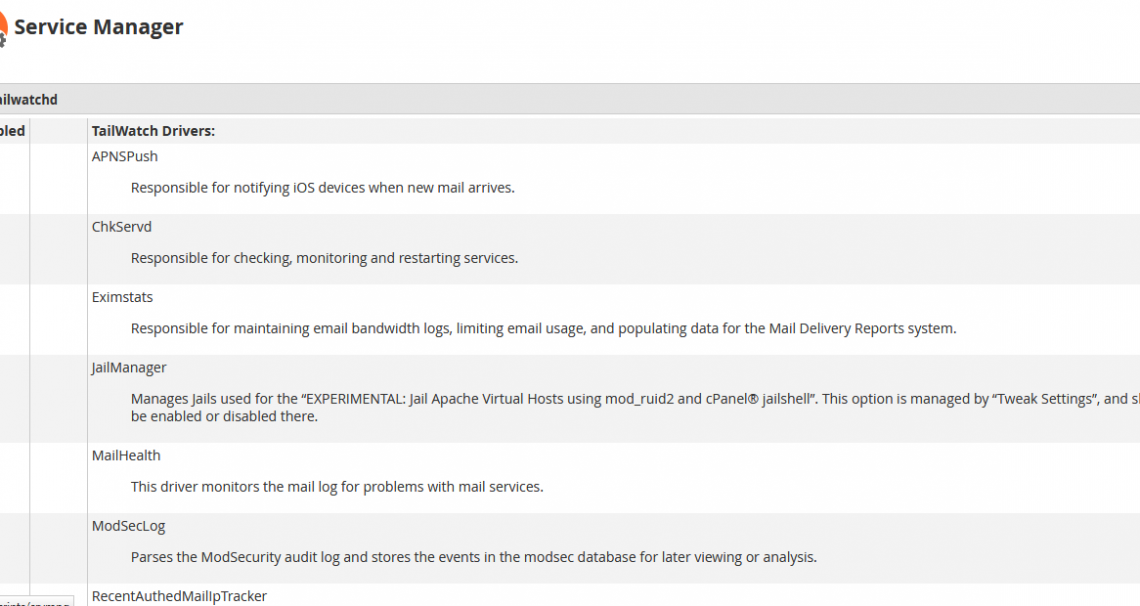Viewport: 1140px width, 606px height.
Task: Select the APNSPush driver name
Action: (124, 156)
